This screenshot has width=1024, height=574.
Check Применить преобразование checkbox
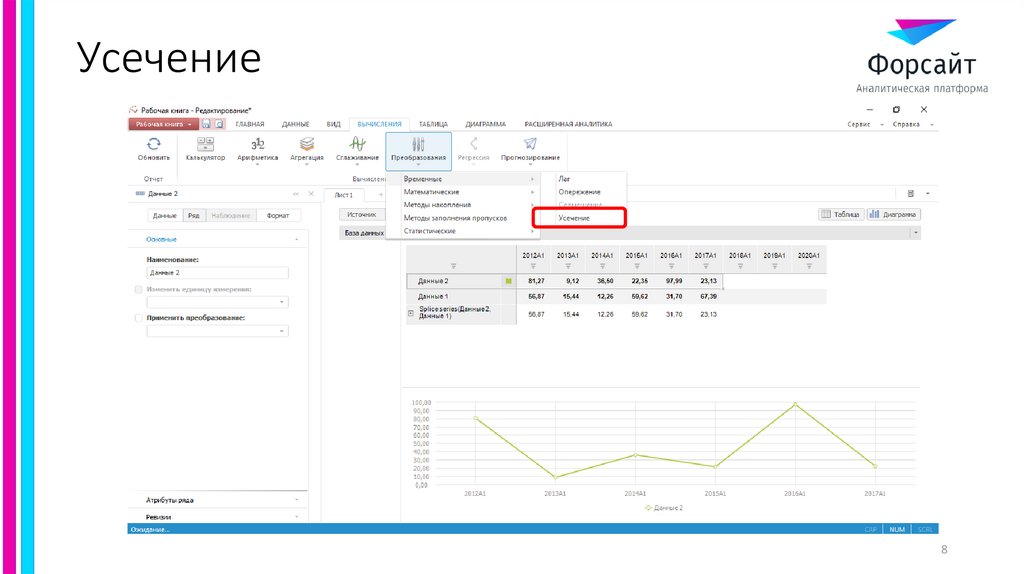click(138, 318)
